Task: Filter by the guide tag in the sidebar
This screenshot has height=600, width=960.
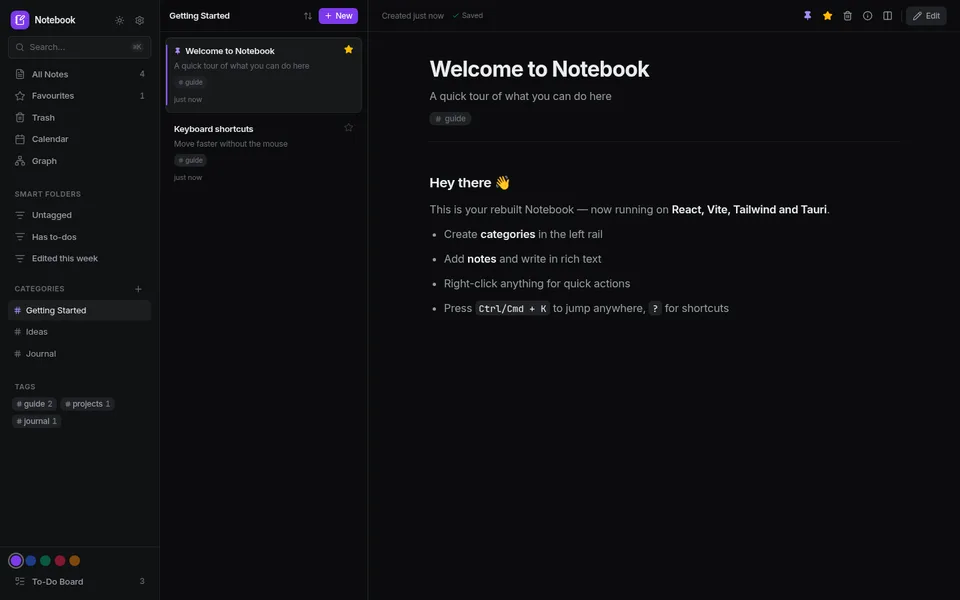Action: [x=34, y=404]
